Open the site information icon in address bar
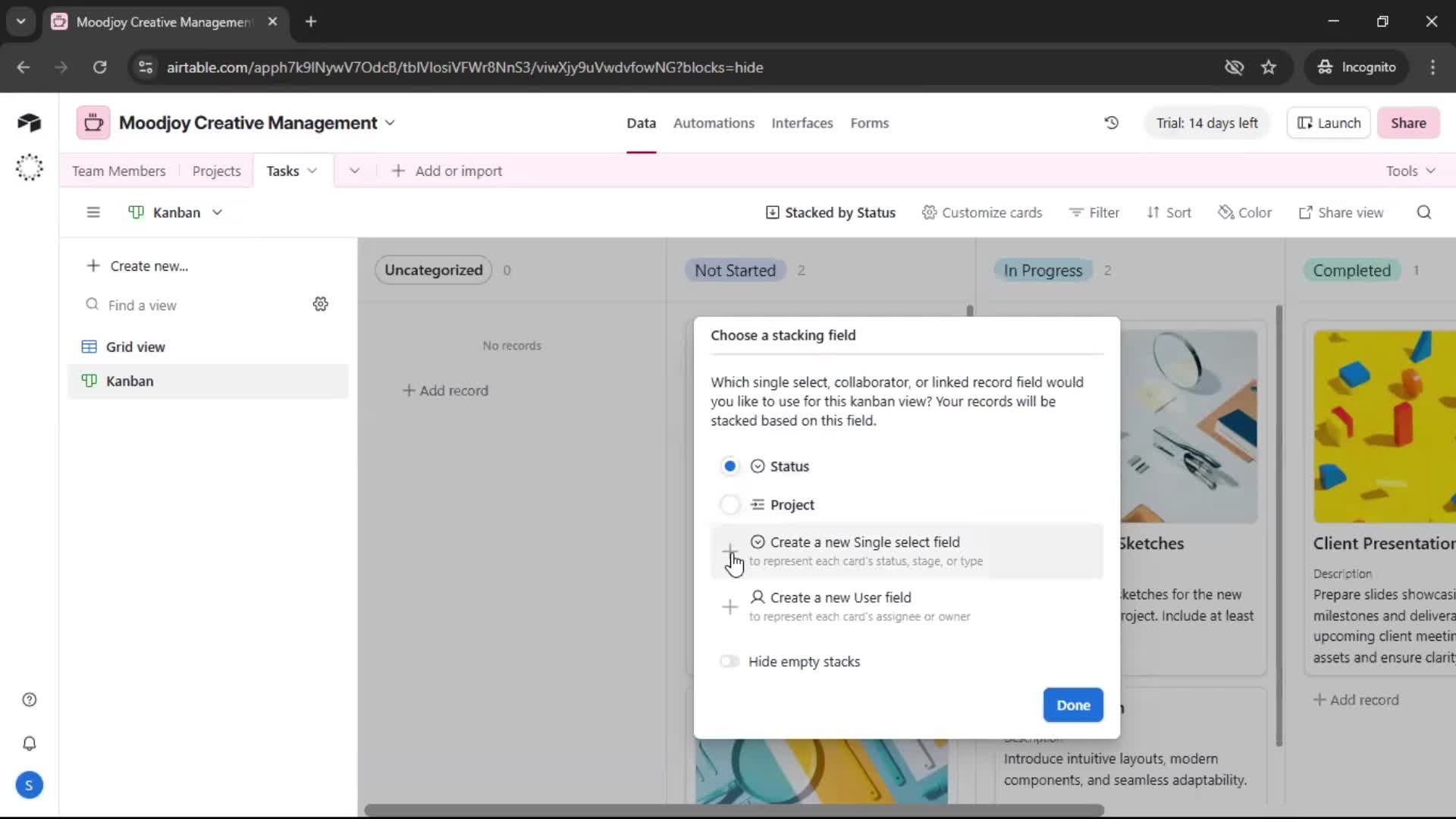Viewport: 1456px width, 819px height. pos(146,67)
